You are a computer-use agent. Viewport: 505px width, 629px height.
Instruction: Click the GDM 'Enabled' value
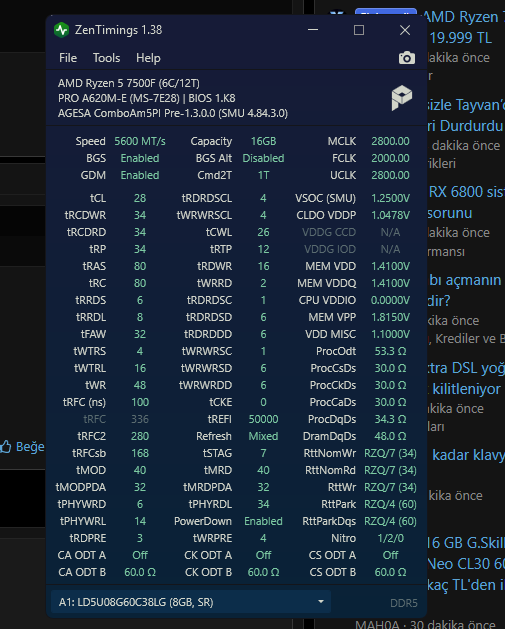(x=140, y=175)
